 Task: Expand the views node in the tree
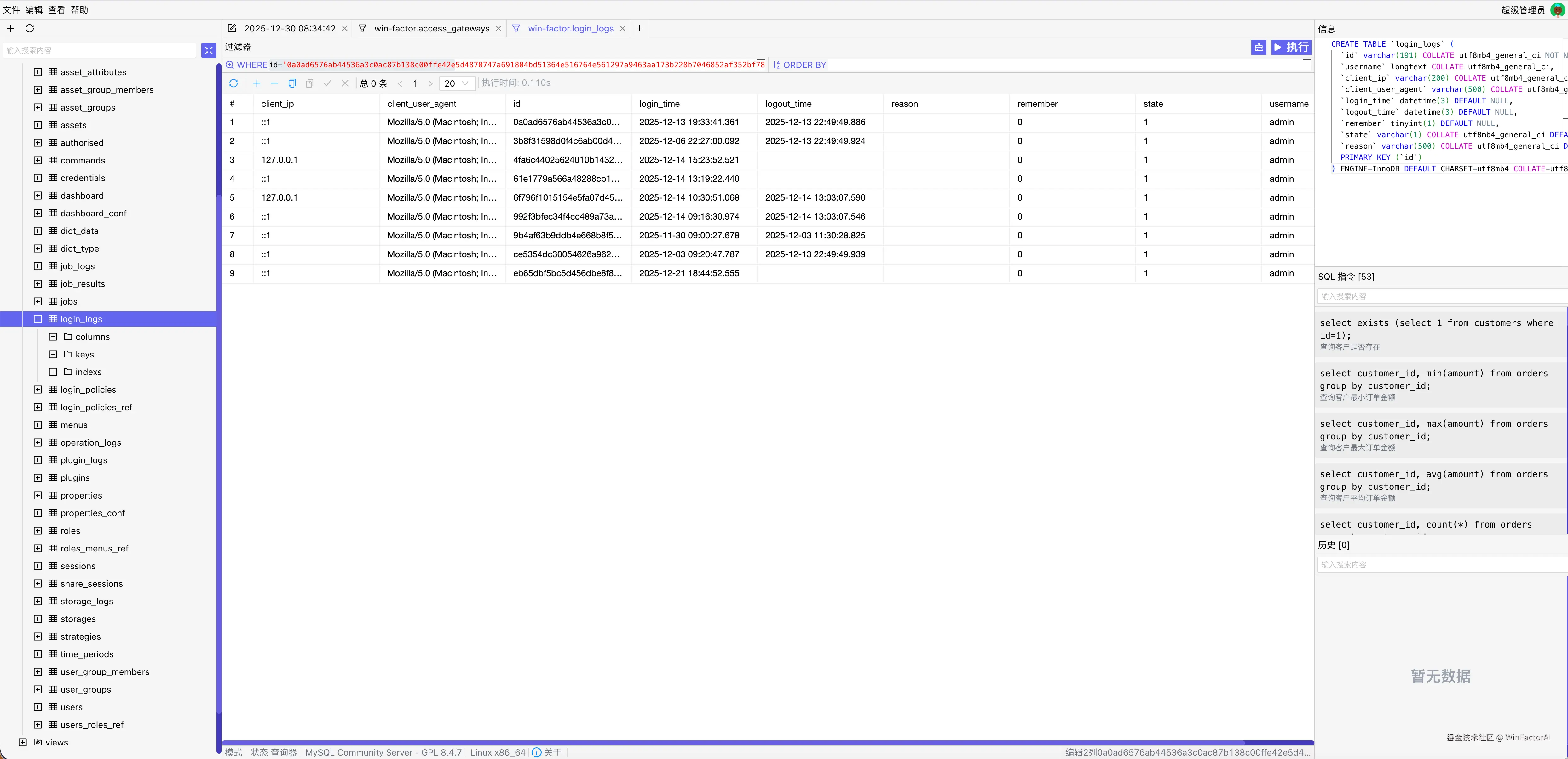pos(22,742)
